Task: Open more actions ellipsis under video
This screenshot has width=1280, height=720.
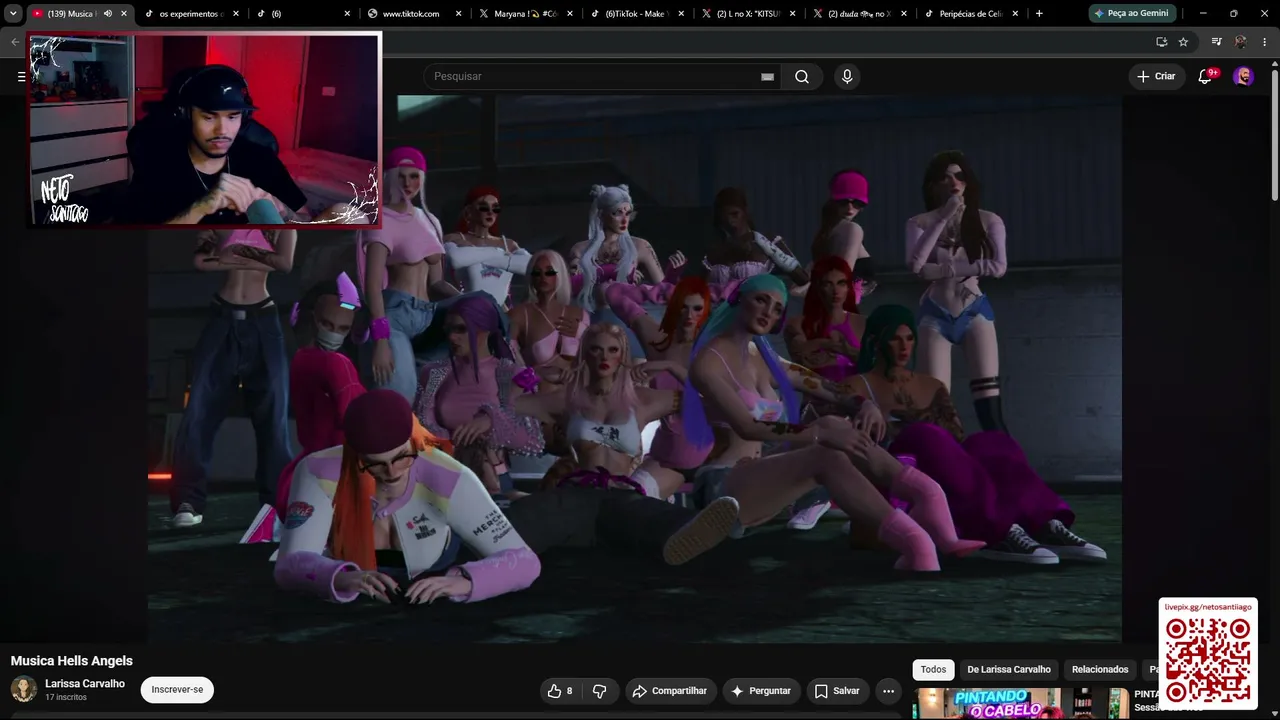Action: pyautogui.click(x=888, y=691)
